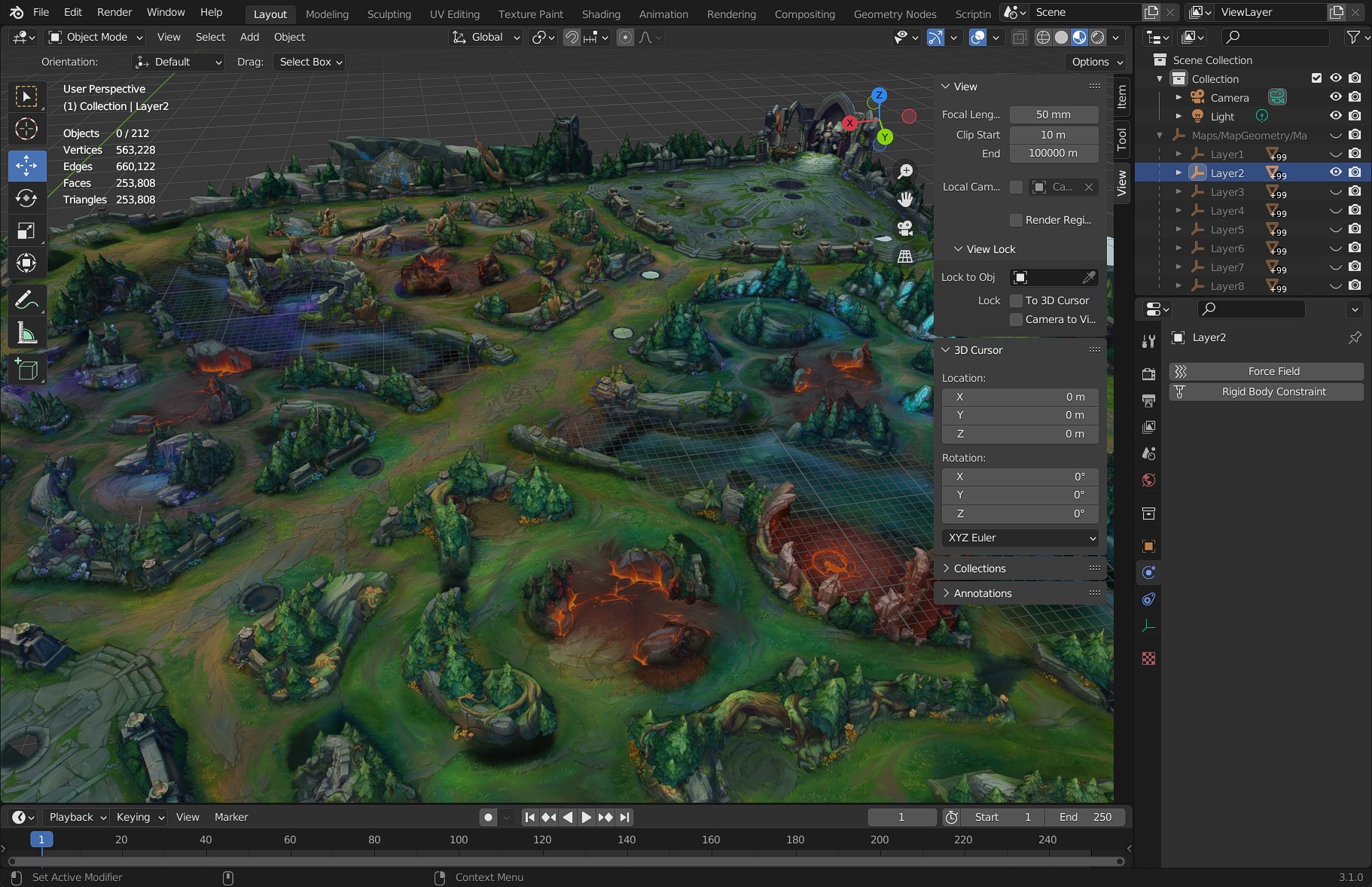Viewport: 1372px width, 887px height.
Task: Switch to rendered viewport shading
Action: [x=1098, y=37]
